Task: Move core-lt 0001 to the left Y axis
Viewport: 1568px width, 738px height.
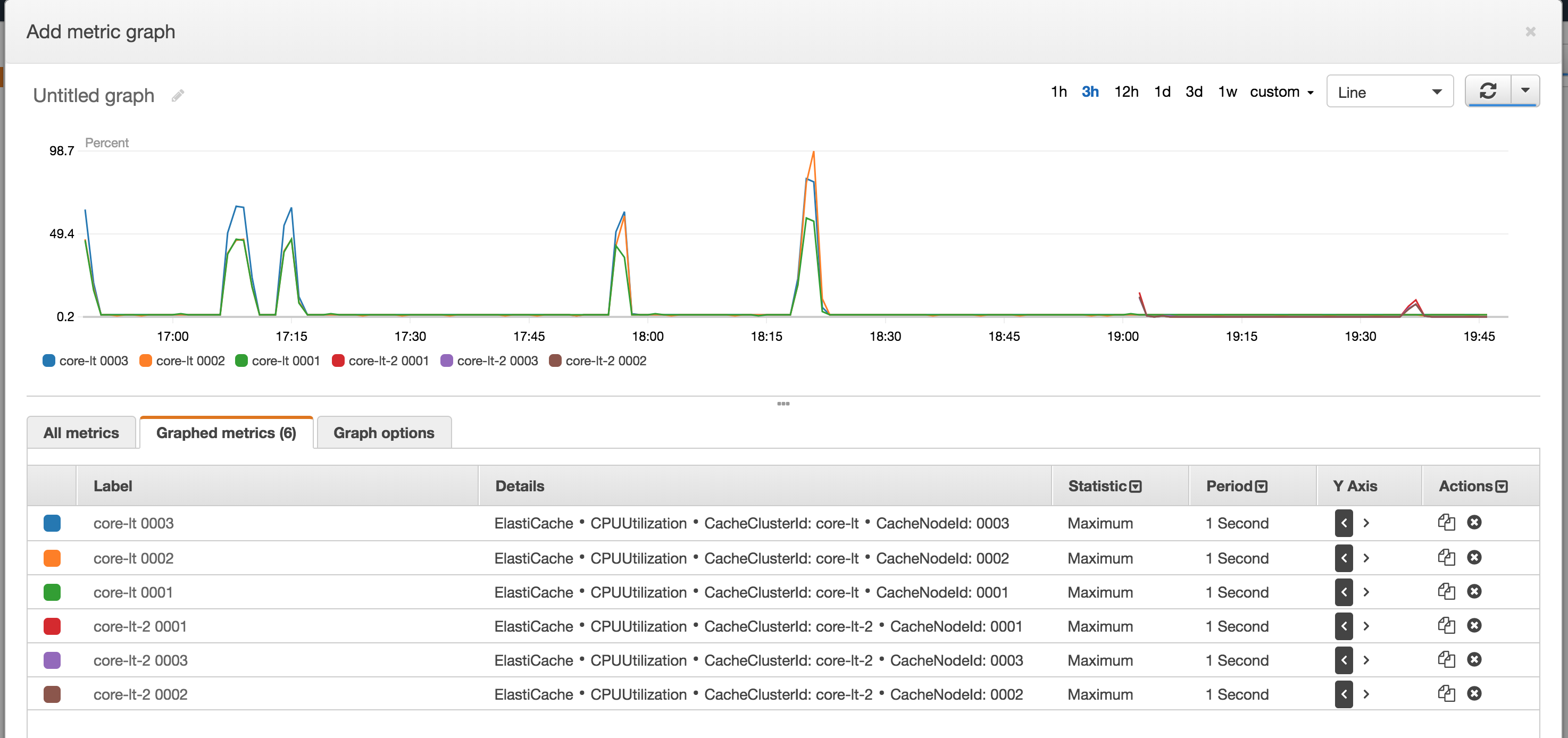Action: (1344, 591)
